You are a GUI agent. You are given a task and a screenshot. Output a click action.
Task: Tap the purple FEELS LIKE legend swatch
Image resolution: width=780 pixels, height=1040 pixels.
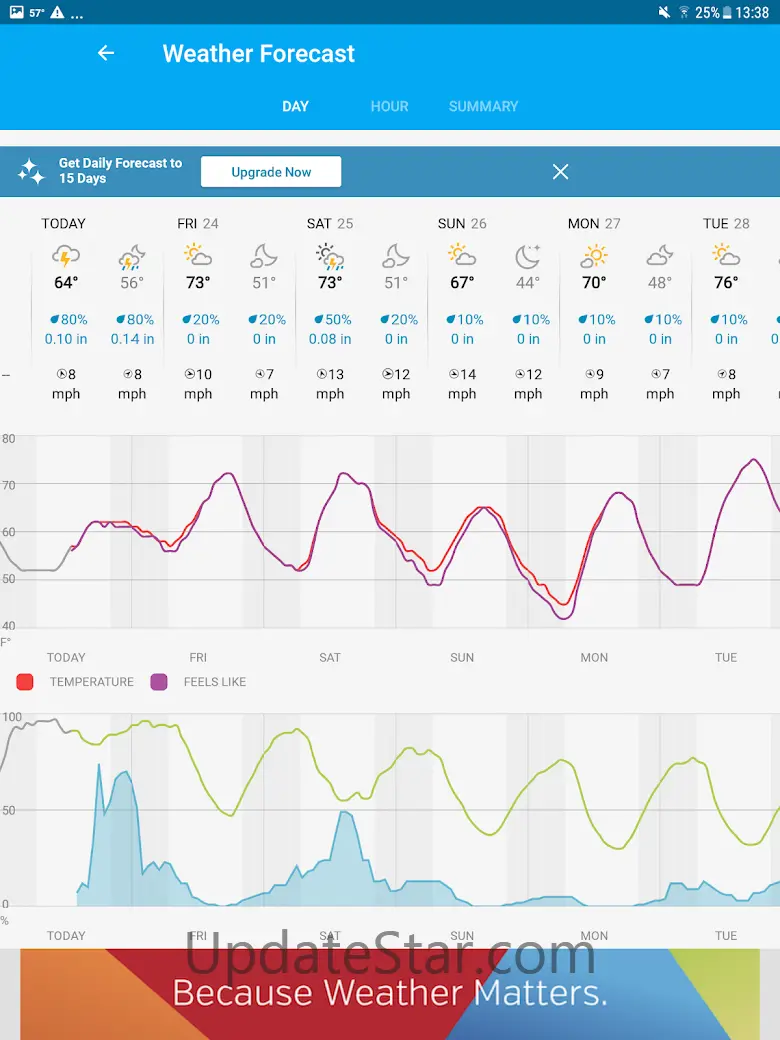[x=159, y=682]
